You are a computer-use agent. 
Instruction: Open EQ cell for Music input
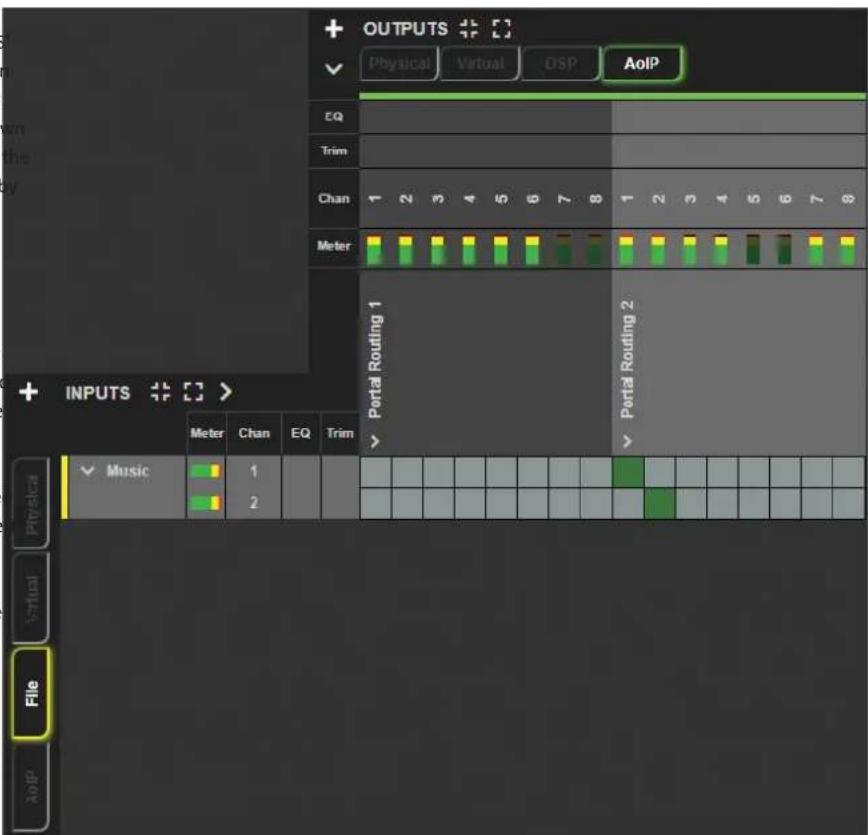(301, 487)
